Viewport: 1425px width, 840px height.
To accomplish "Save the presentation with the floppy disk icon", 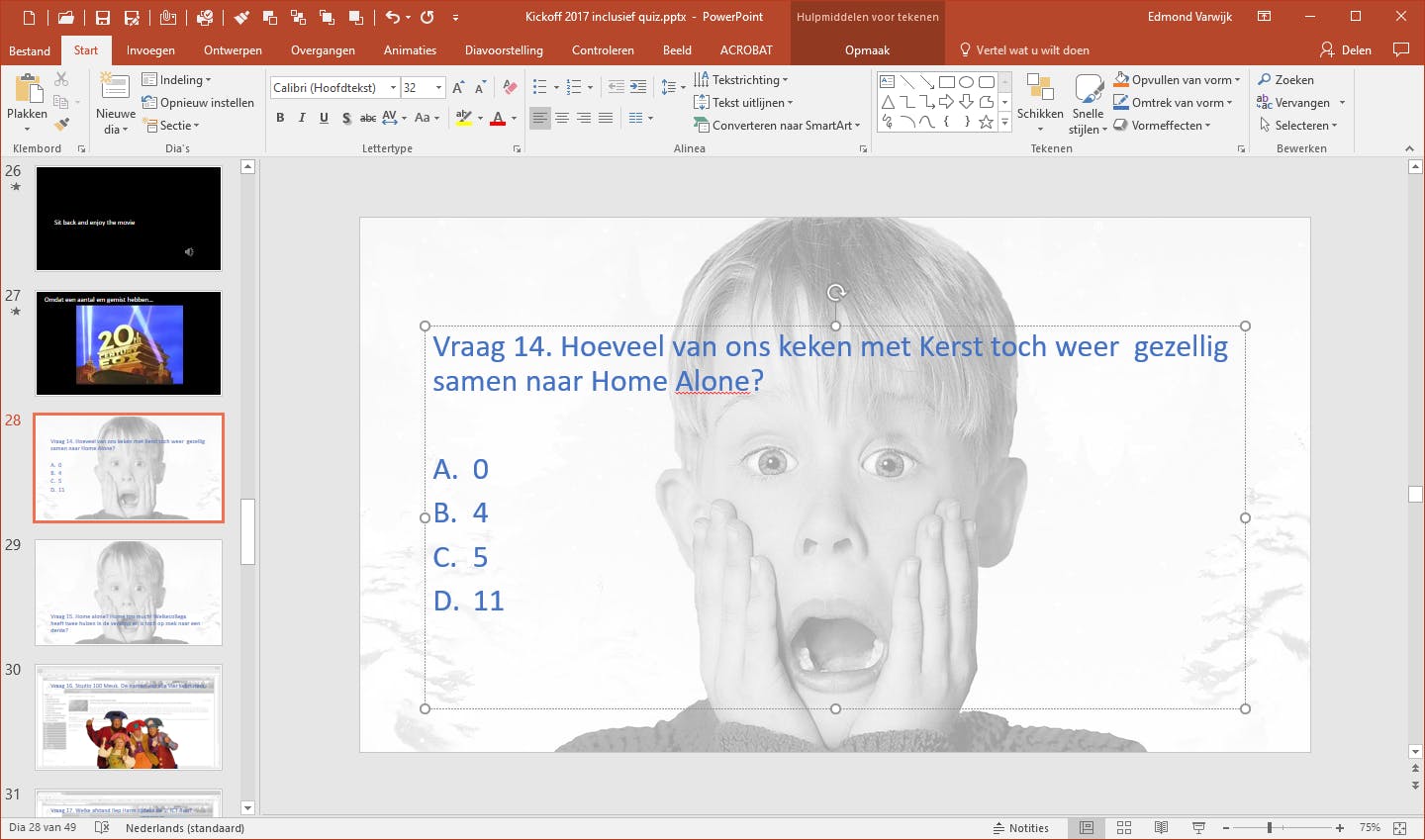I will tap(103, 18).
